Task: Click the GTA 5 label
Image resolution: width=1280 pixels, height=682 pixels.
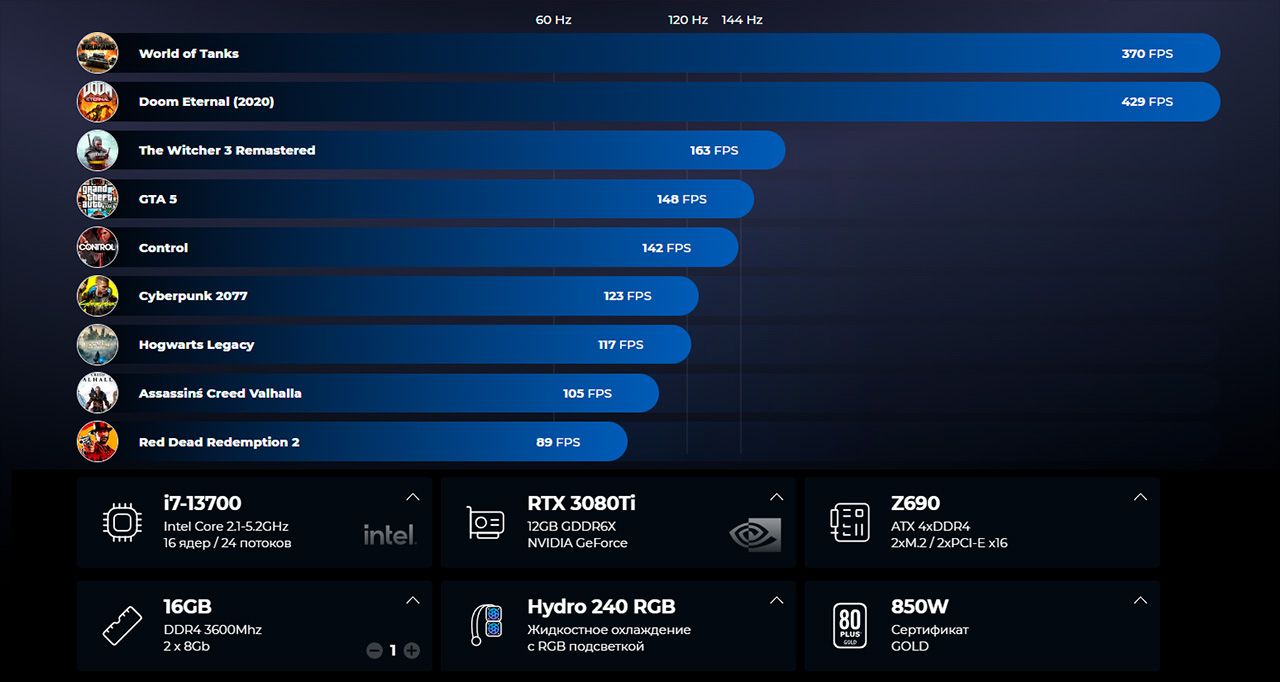Action: [x=158, y=199]
